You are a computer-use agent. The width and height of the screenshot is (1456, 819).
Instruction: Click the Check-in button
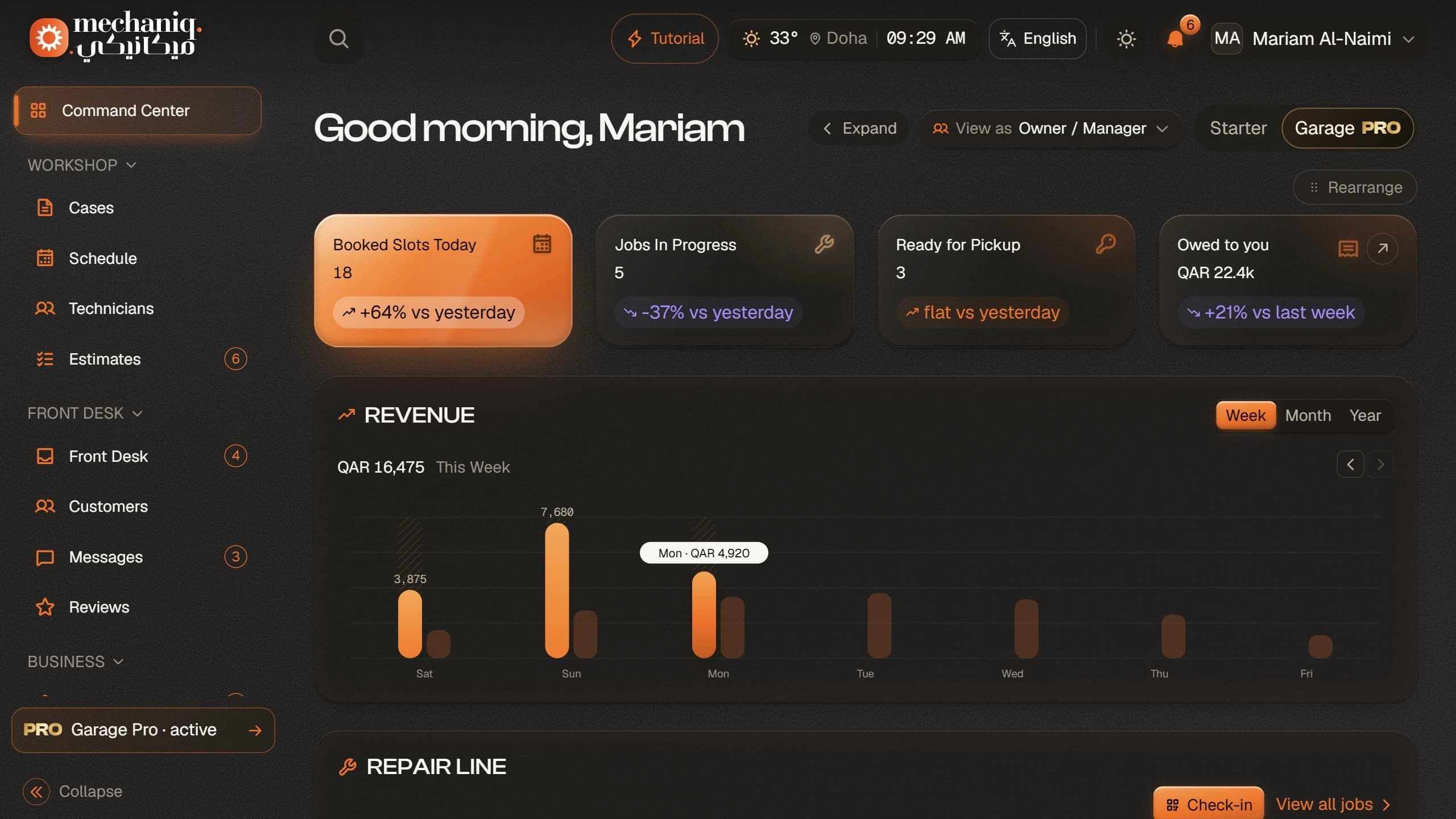tap(1209, 804)
